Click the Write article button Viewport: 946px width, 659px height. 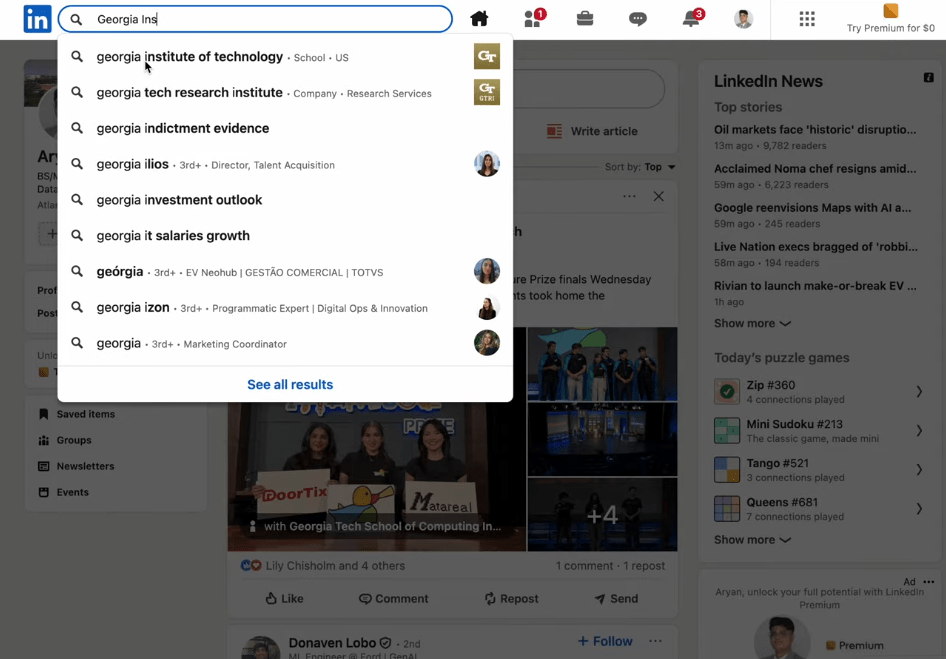click(x=592, y=131)
